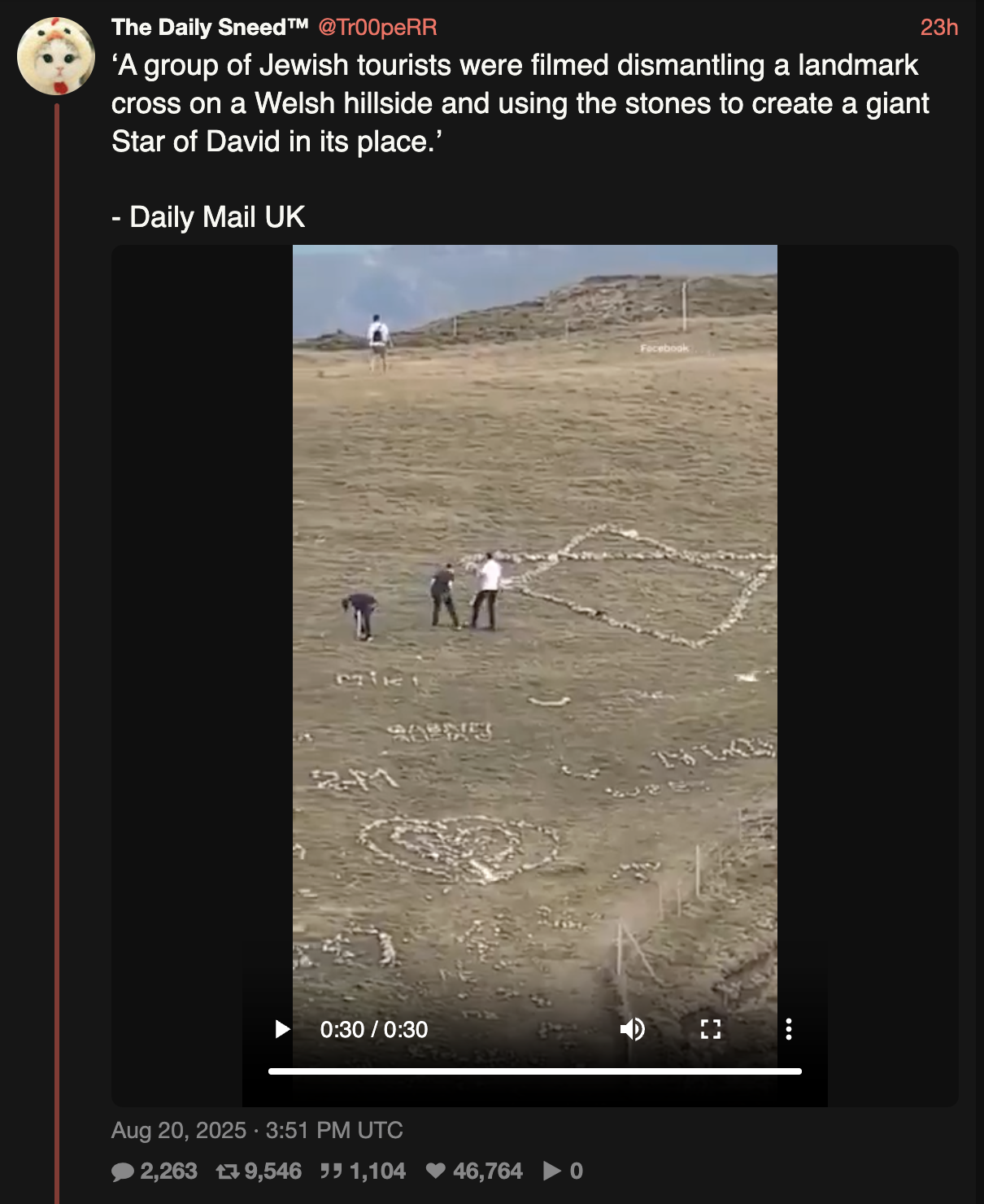Click the repost arrows icon
This screenshot has height=1204, width=984.
[228, 1171]
